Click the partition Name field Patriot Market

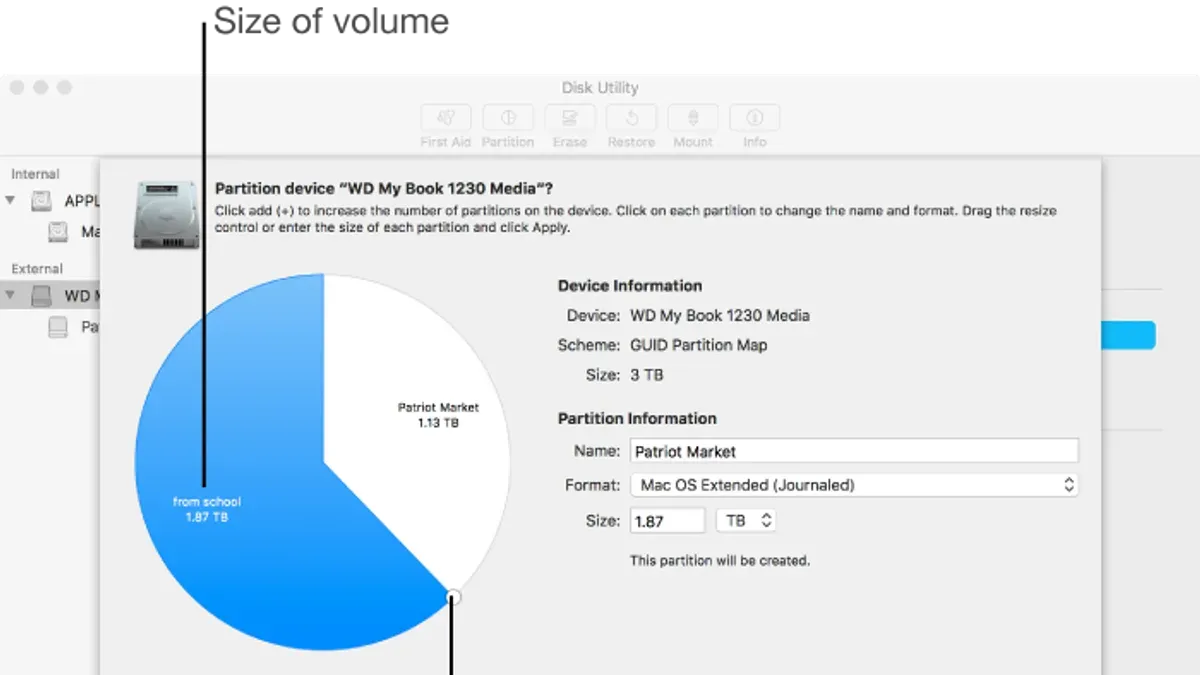click(x=854, y=451)
